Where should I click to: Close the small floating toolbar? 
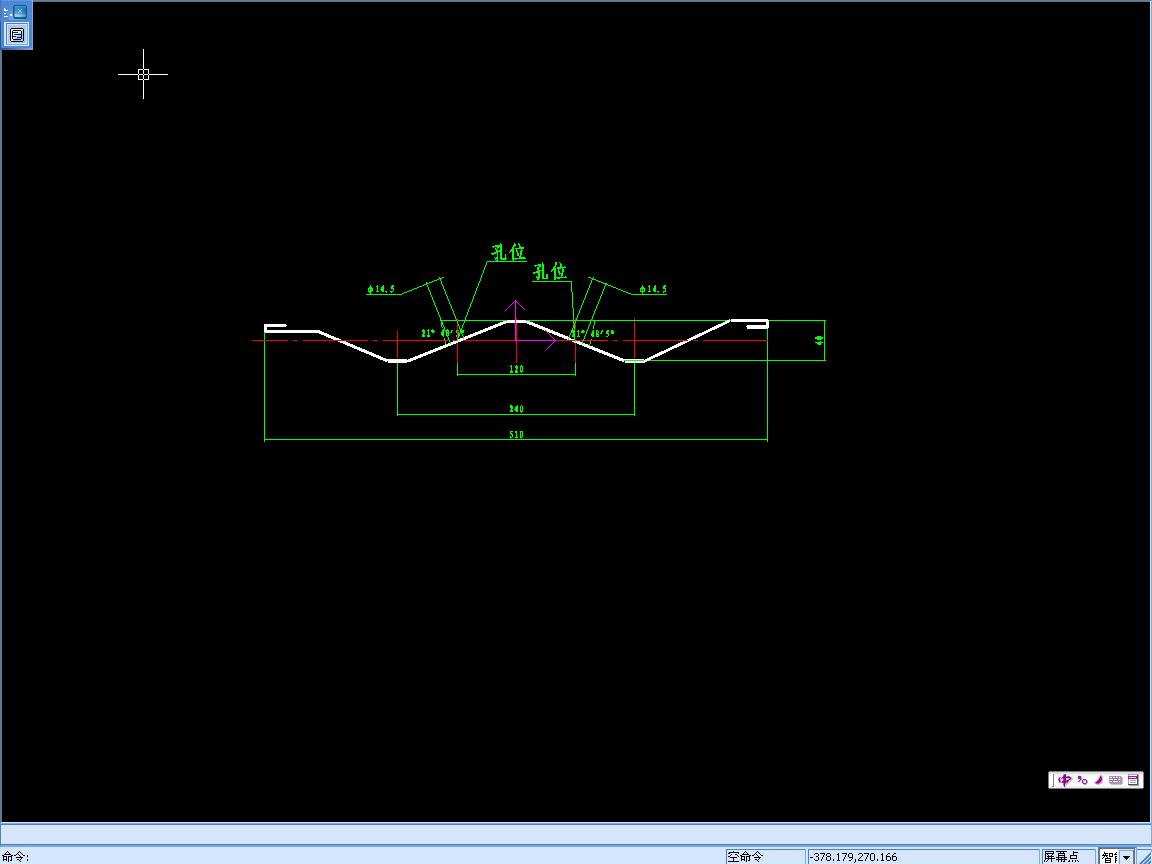[x=20, y=12]
